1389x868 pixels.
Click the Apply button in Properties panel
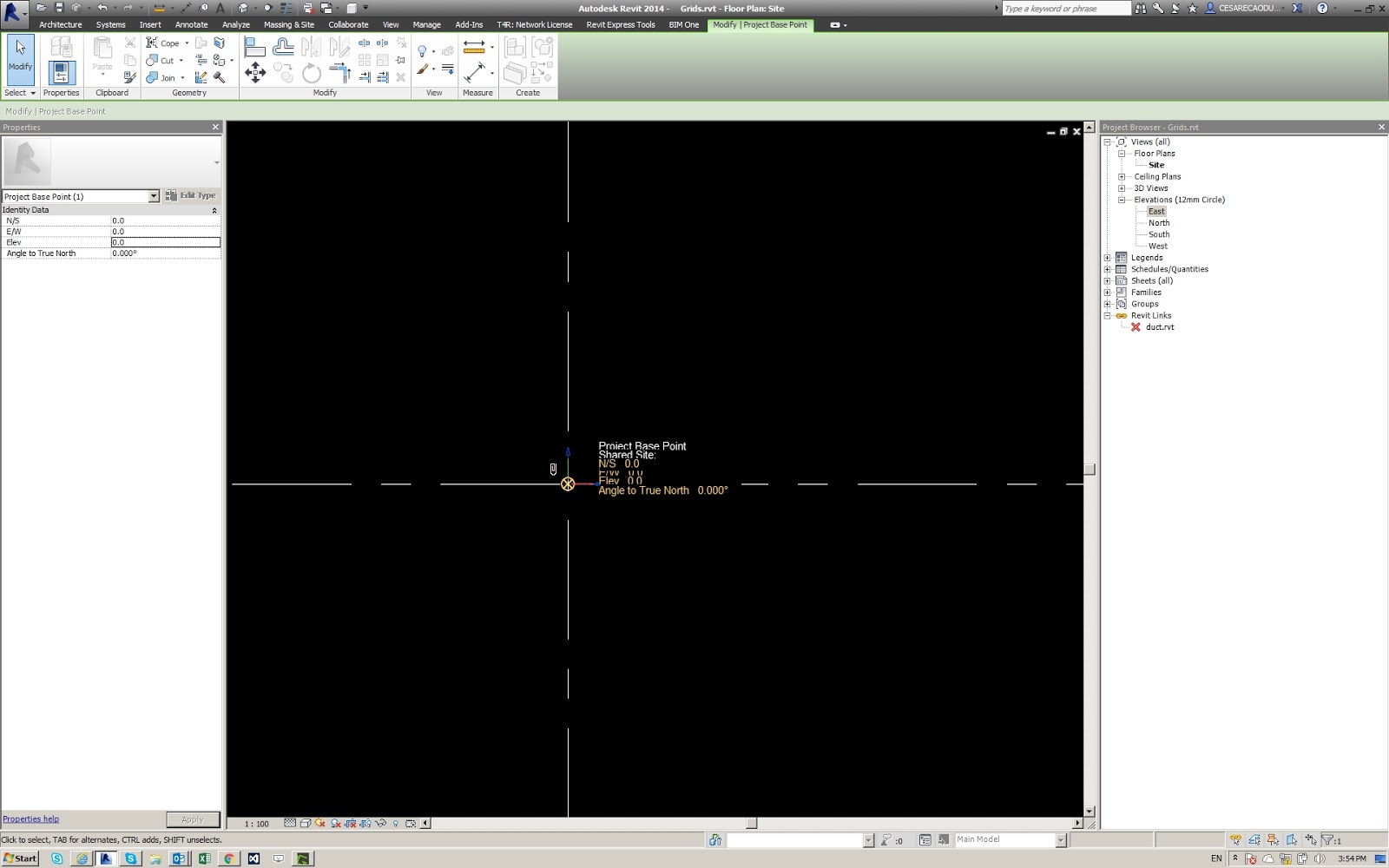point(192,819)
